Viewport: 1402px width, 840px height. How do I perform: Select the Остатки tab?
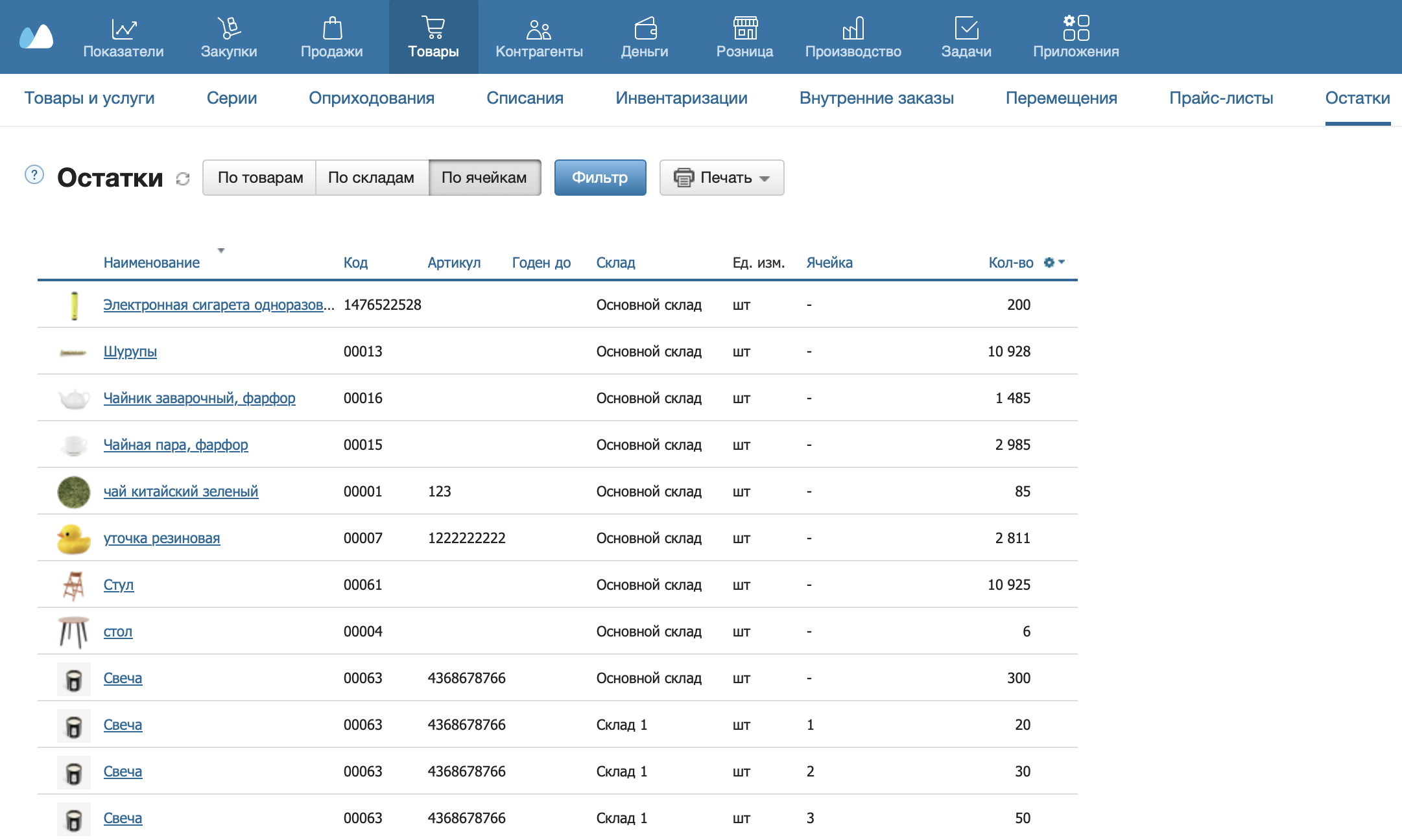tap(1357, 98)
